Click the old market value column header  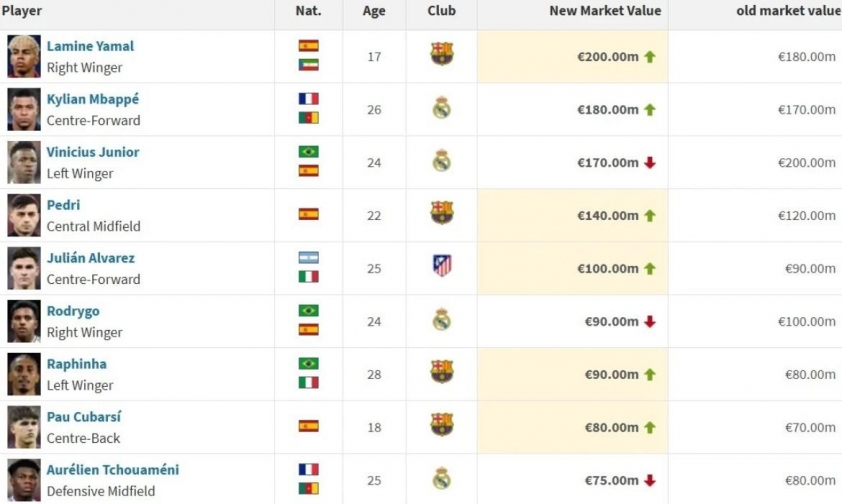click(788, 11)
